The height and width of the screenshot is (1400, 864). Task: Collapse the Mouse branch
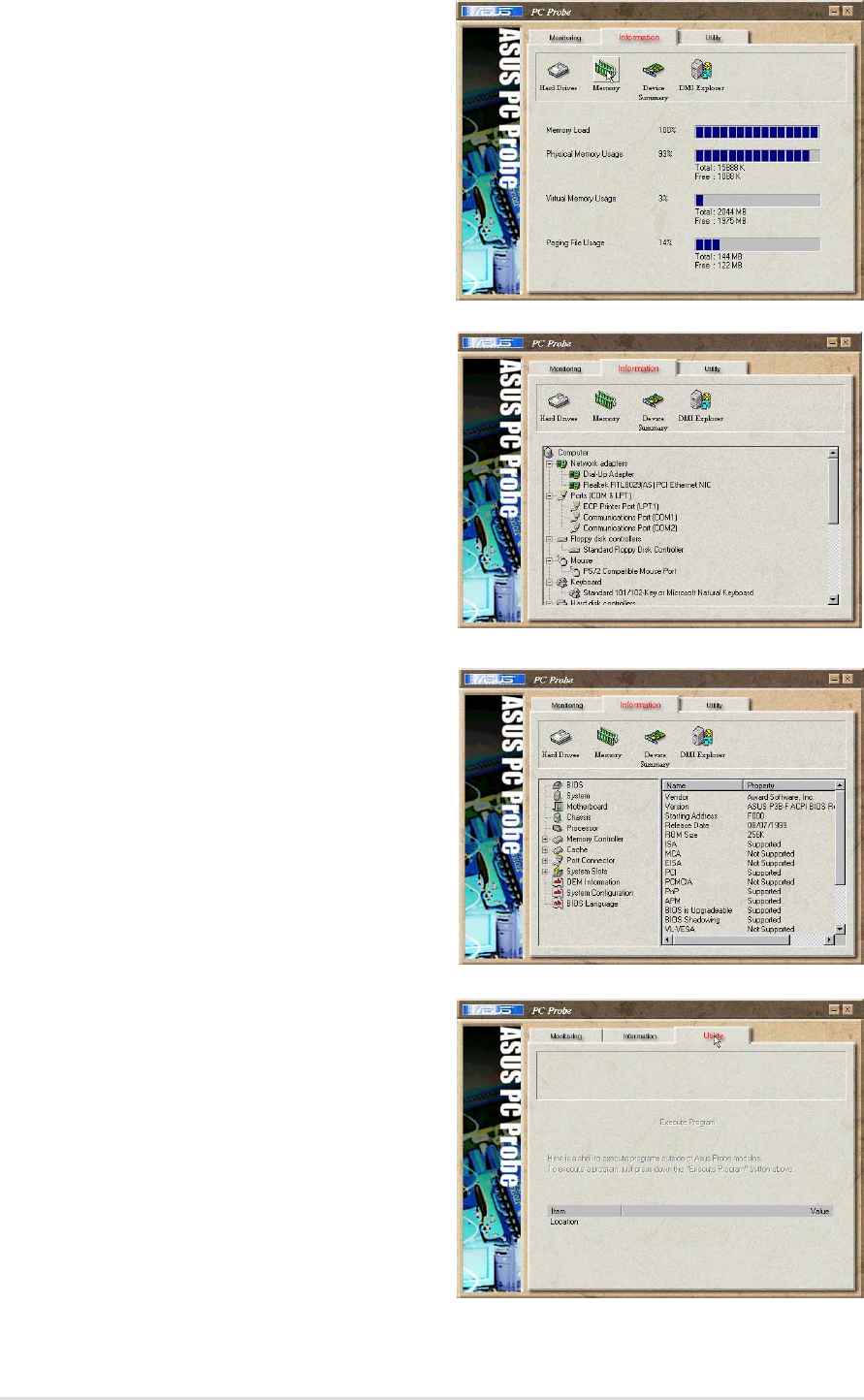click(x=549, y=560)
